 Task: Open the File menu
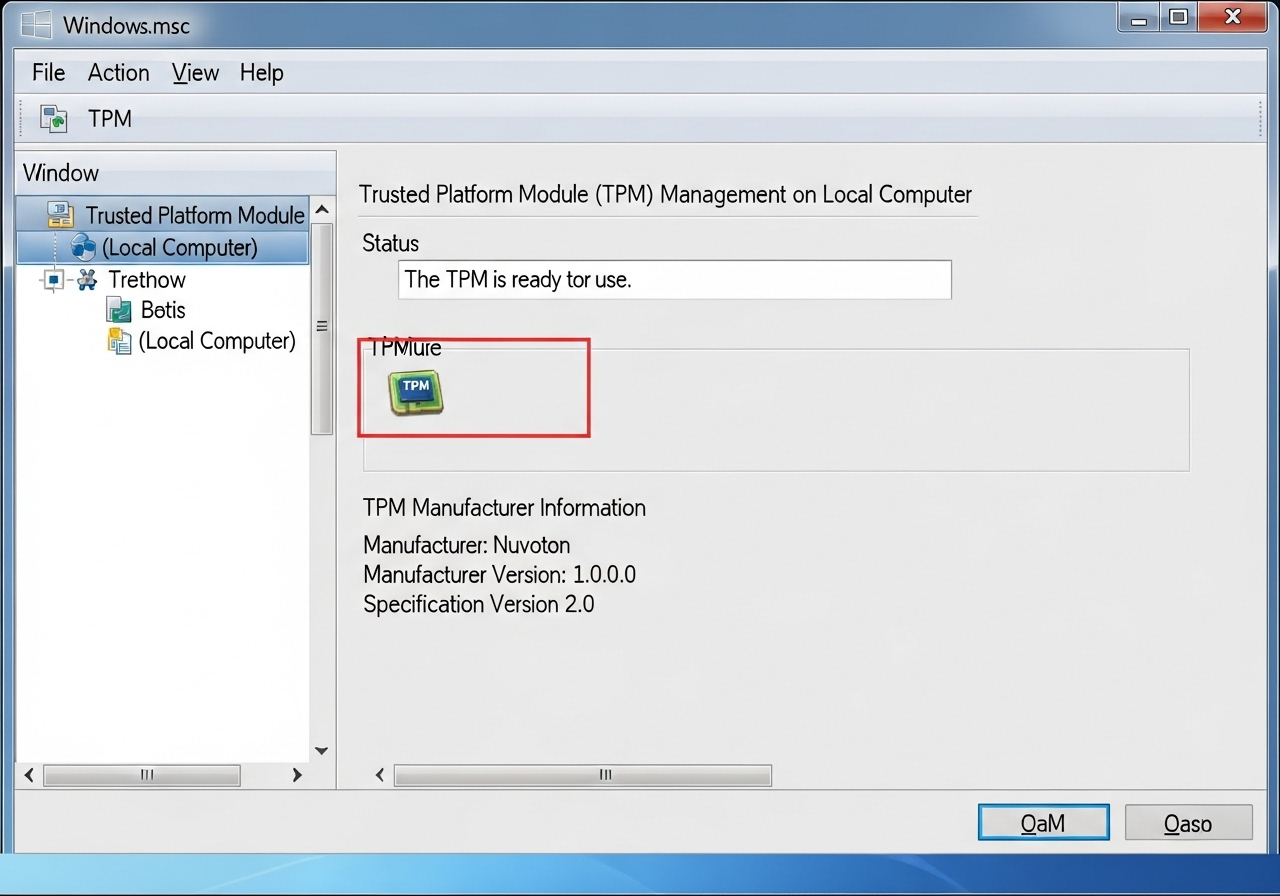[47, 72]
